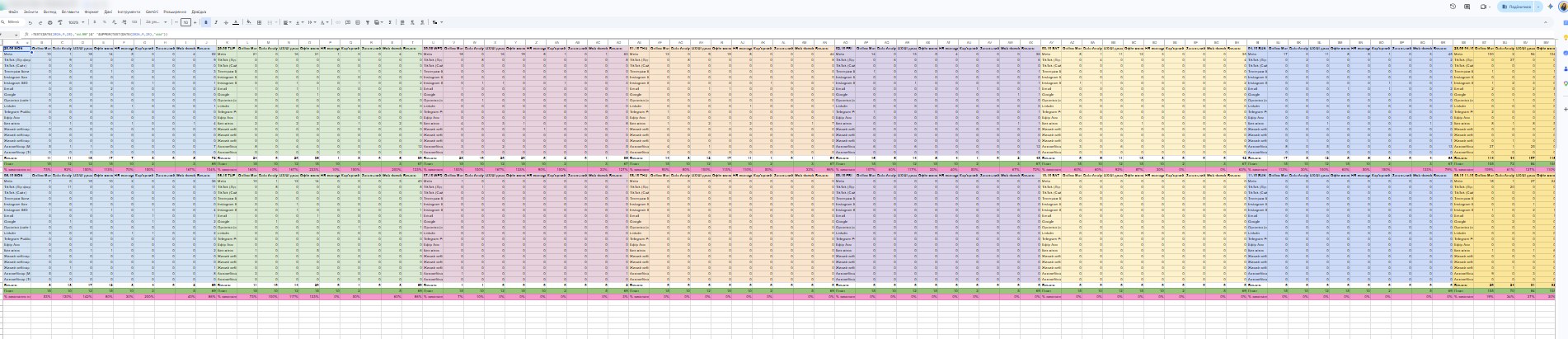
Task: Open Gemini sparkle icon near Share
Action: pos(1550,7)
